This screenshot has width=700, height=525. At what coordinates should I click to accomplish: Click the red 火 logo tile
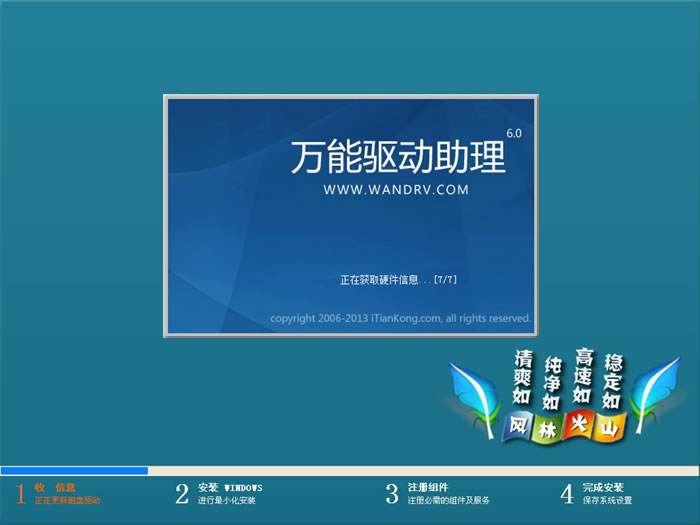579,425
